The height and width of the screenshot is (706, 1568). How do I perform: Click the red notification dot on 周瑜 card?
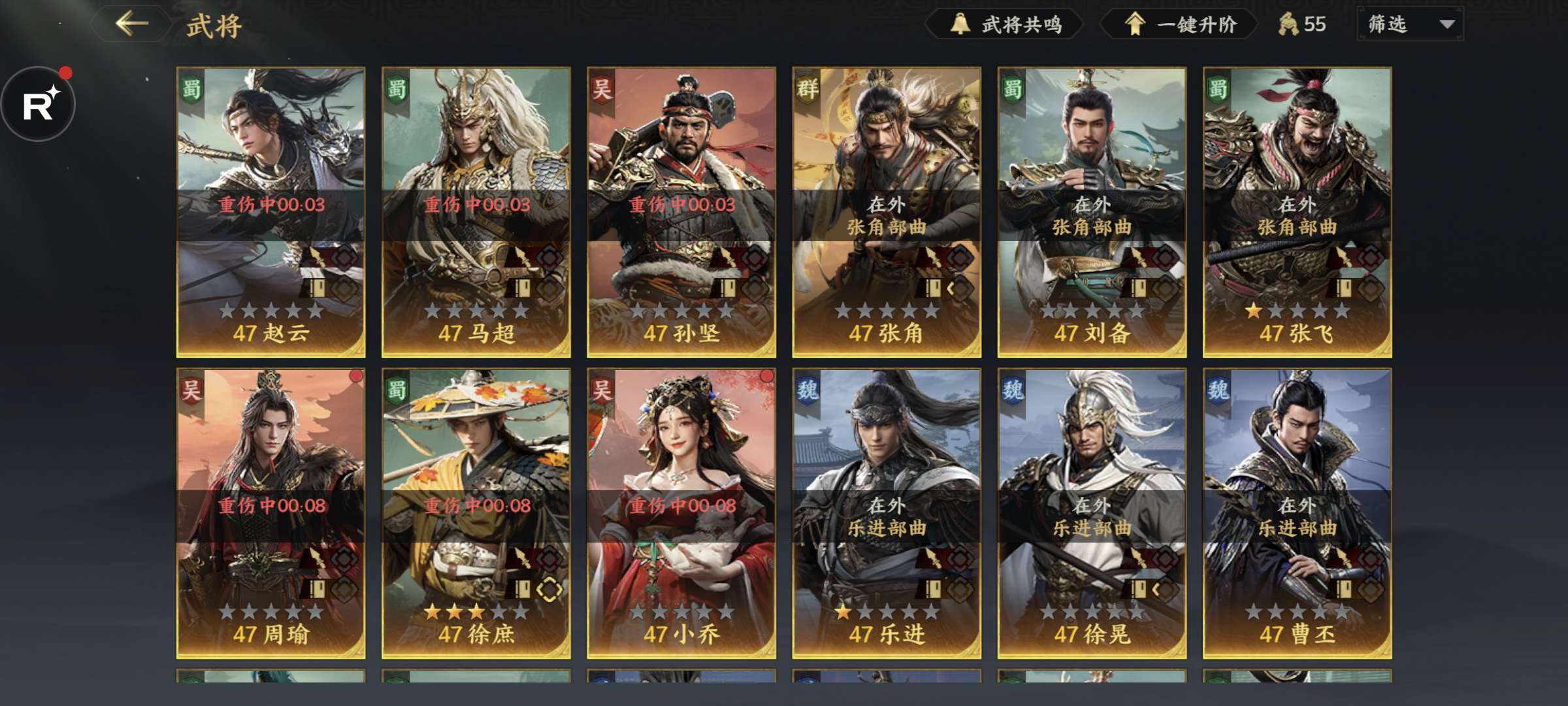coord(356,376)
